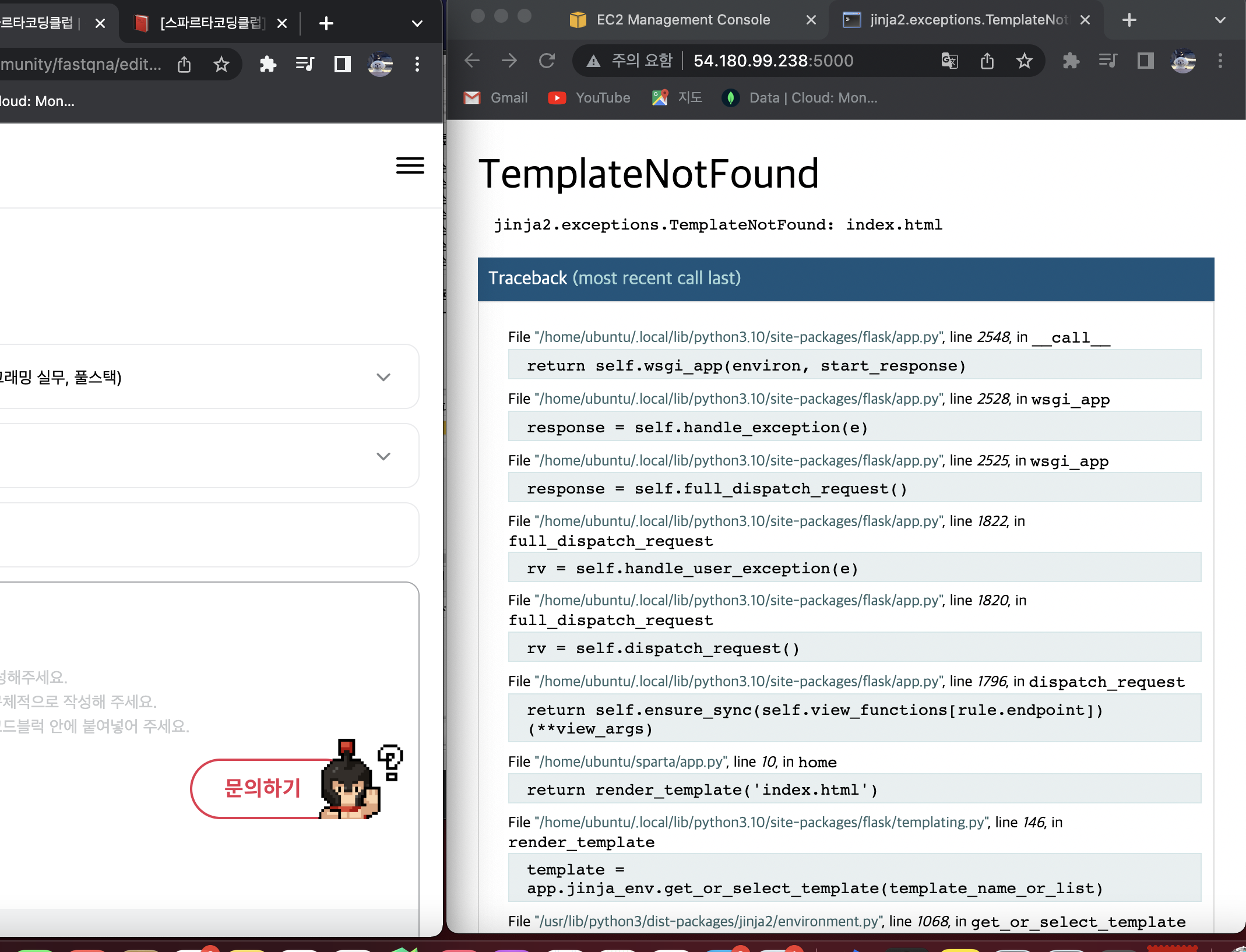Screen dimensions: 1246x952
Task: Toggle the side panel icon in left window
Action: tap(343, 64)
